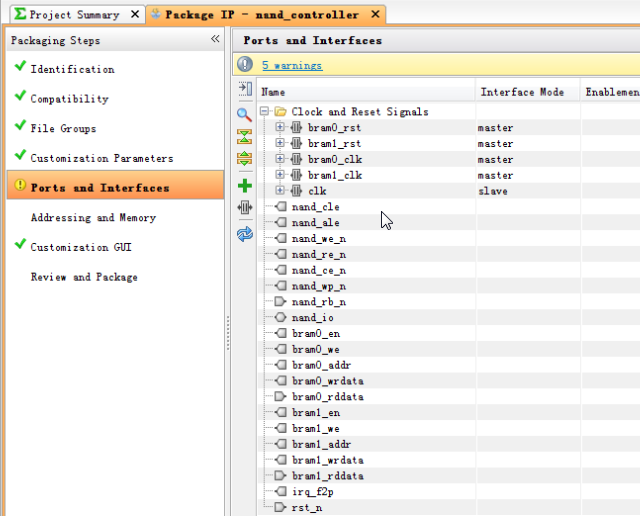Collapse the Packaging Steps panel
The height and width of the screenshot is (516, 640).
215,39
